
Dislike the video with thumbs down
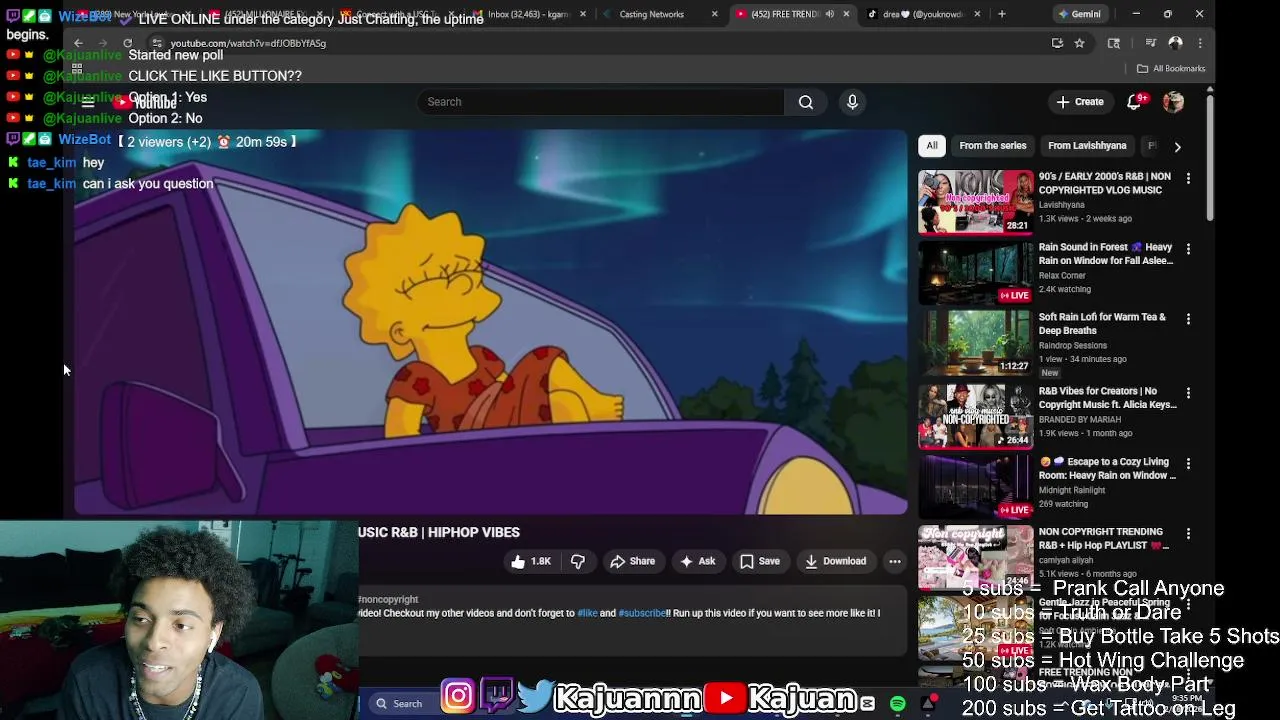(x=578, y=562)
